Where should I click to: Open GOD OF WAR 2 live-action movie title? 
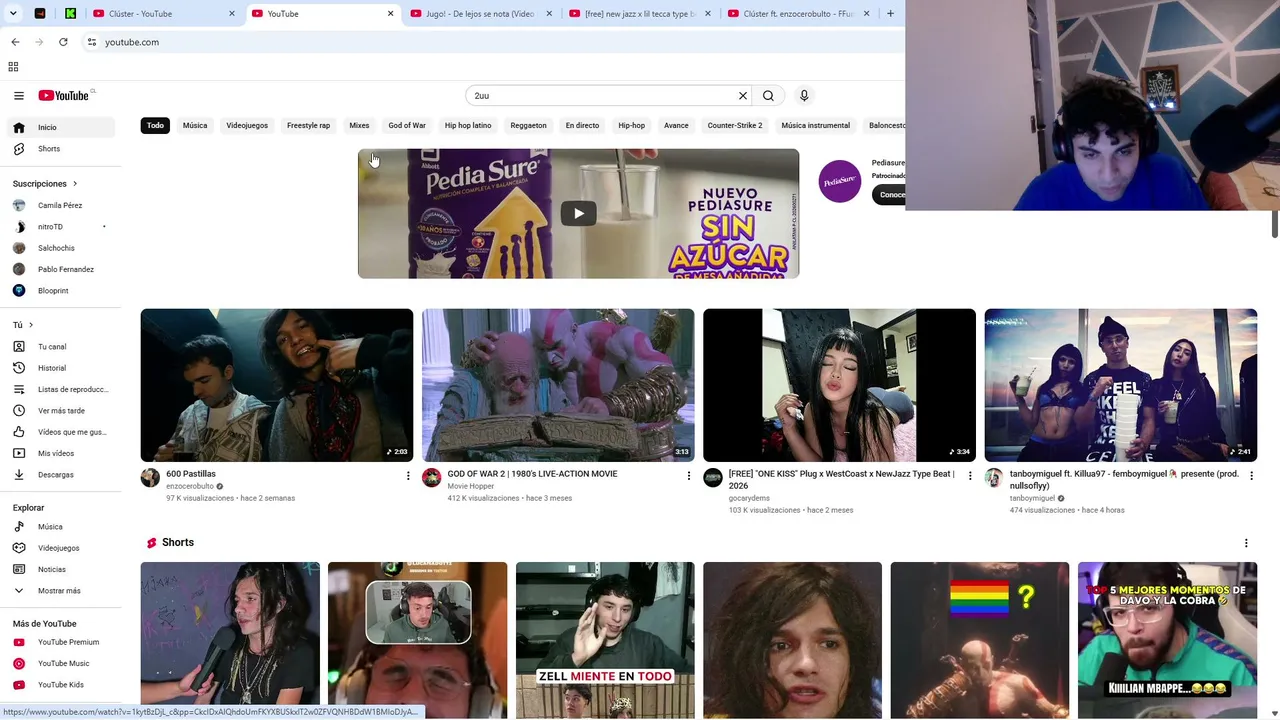pos(532,474)
